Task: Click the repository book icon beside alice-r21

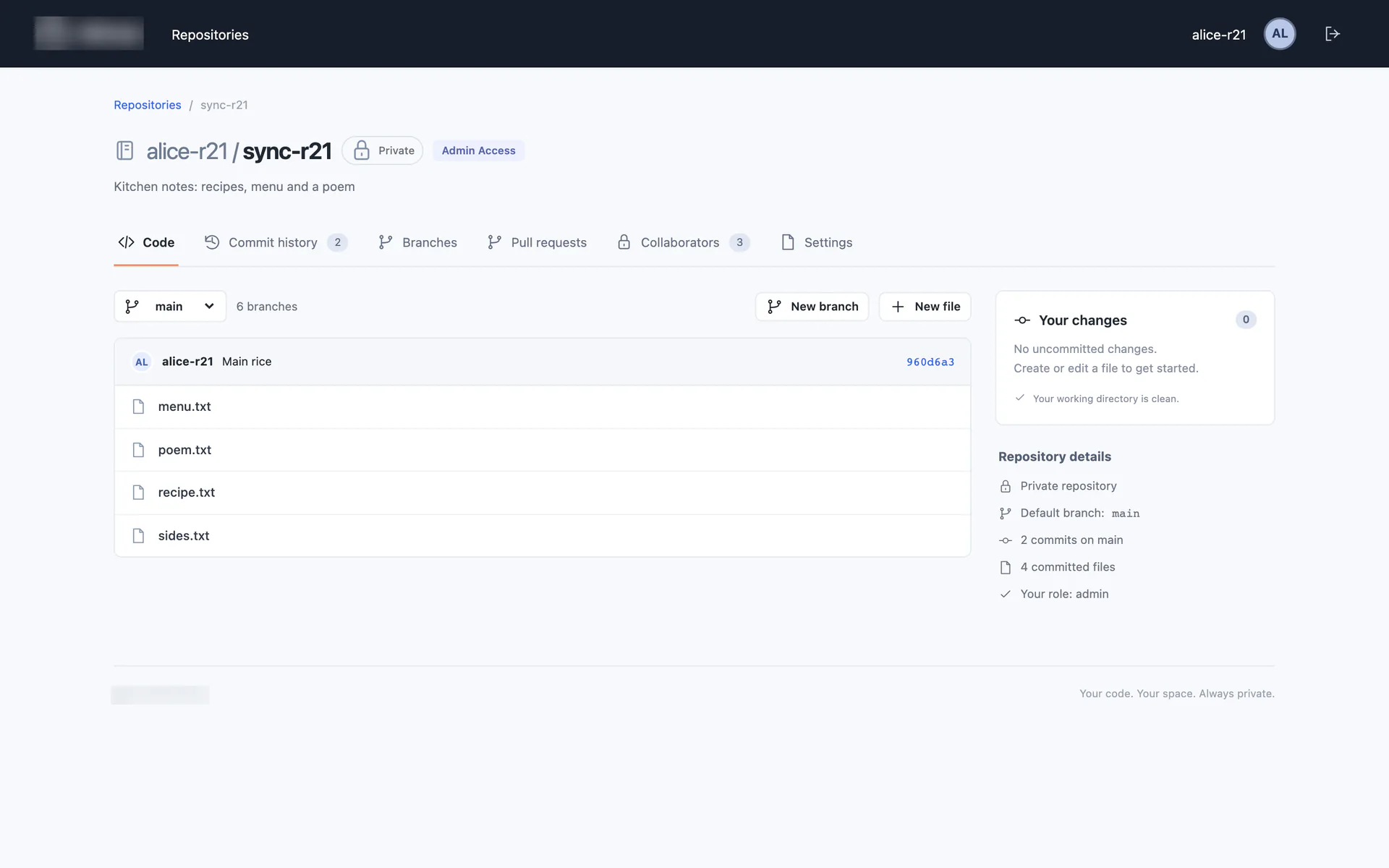Action: click(x=124, y=150)
